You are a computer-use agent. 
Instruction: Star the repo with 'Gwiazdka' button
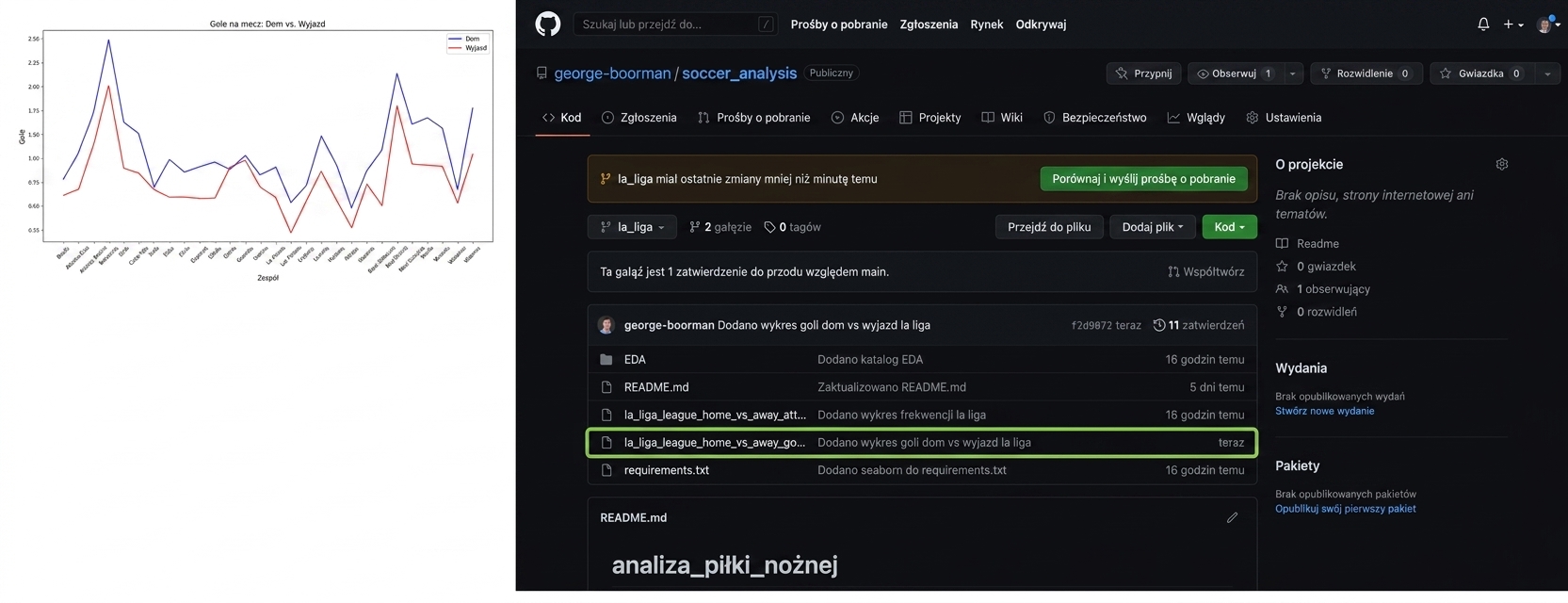pos(1481,73)
